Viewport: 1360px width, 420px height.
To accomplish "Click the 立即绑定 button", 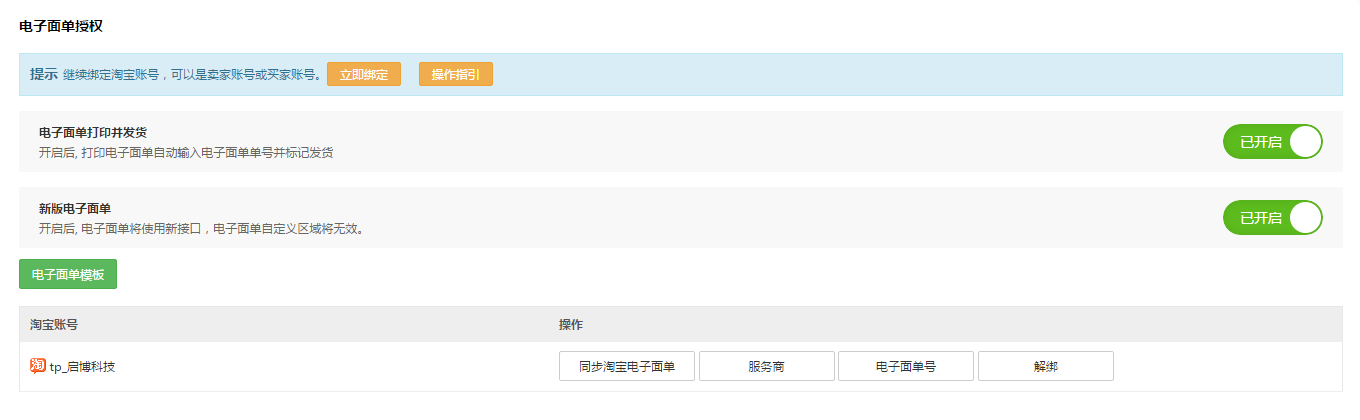I will tap(364, 74).
